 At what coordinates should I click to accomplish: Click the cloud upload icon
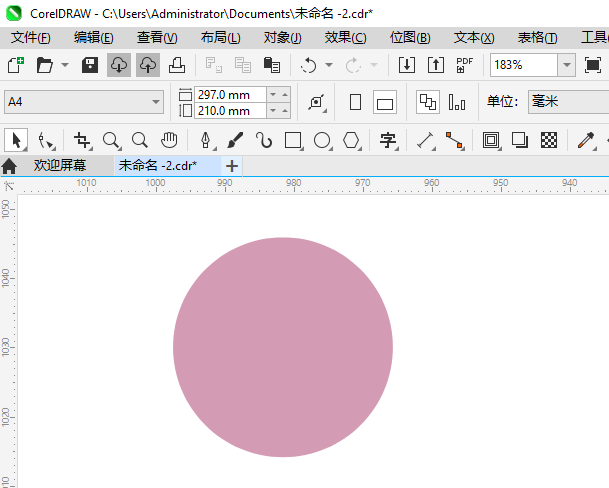[148, 65]
